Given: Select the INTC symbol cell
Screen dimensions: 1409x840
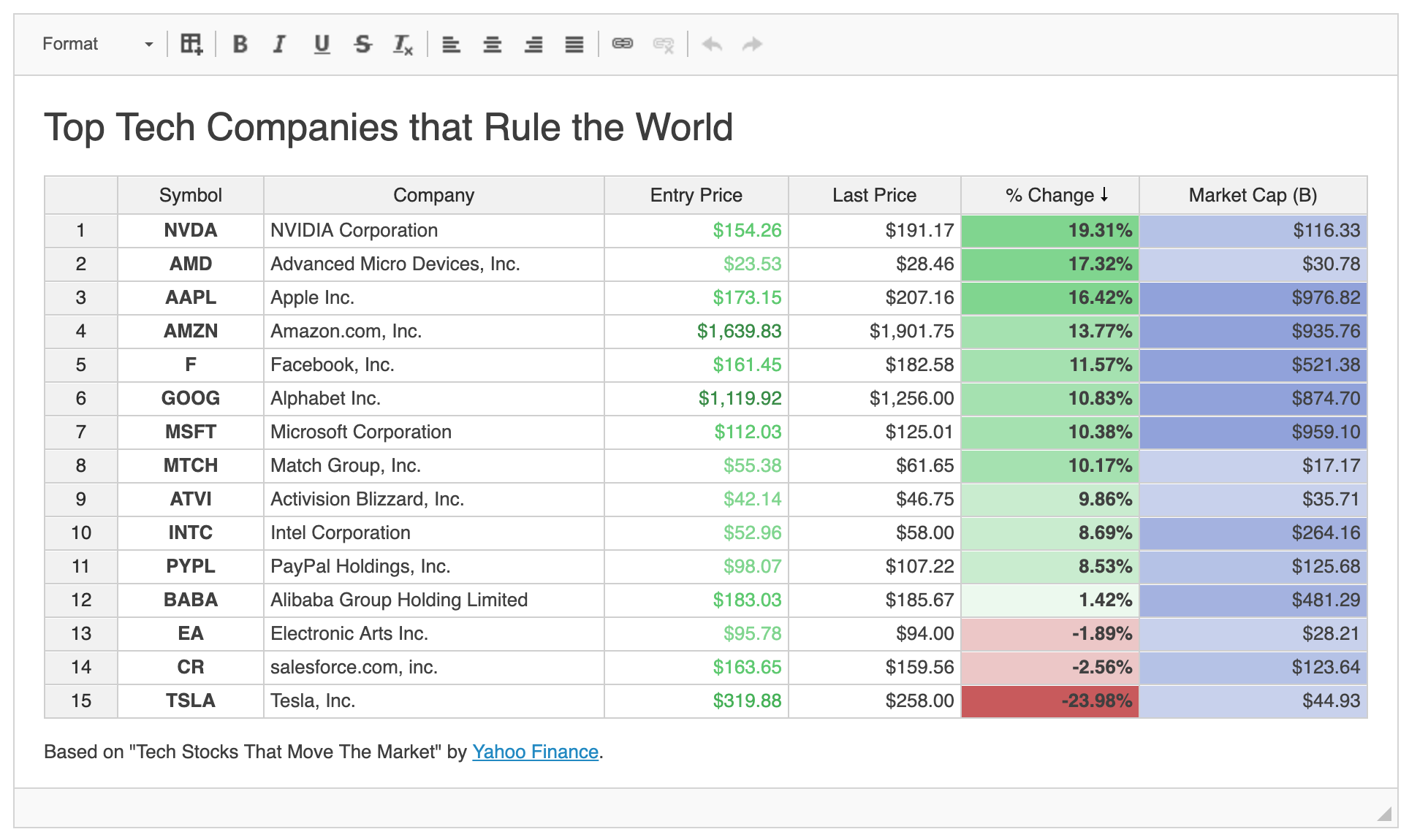Looking at the screenshot, I should click(191, 532).
